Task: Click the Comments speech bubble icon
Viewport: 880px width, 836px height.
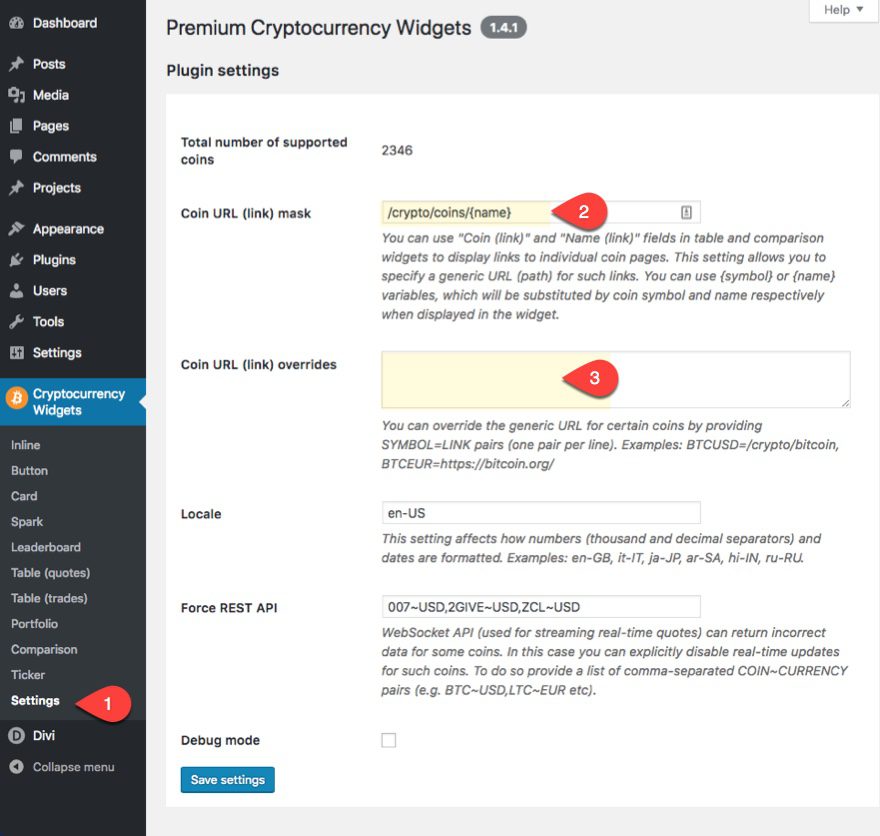Action: point(16,157)
